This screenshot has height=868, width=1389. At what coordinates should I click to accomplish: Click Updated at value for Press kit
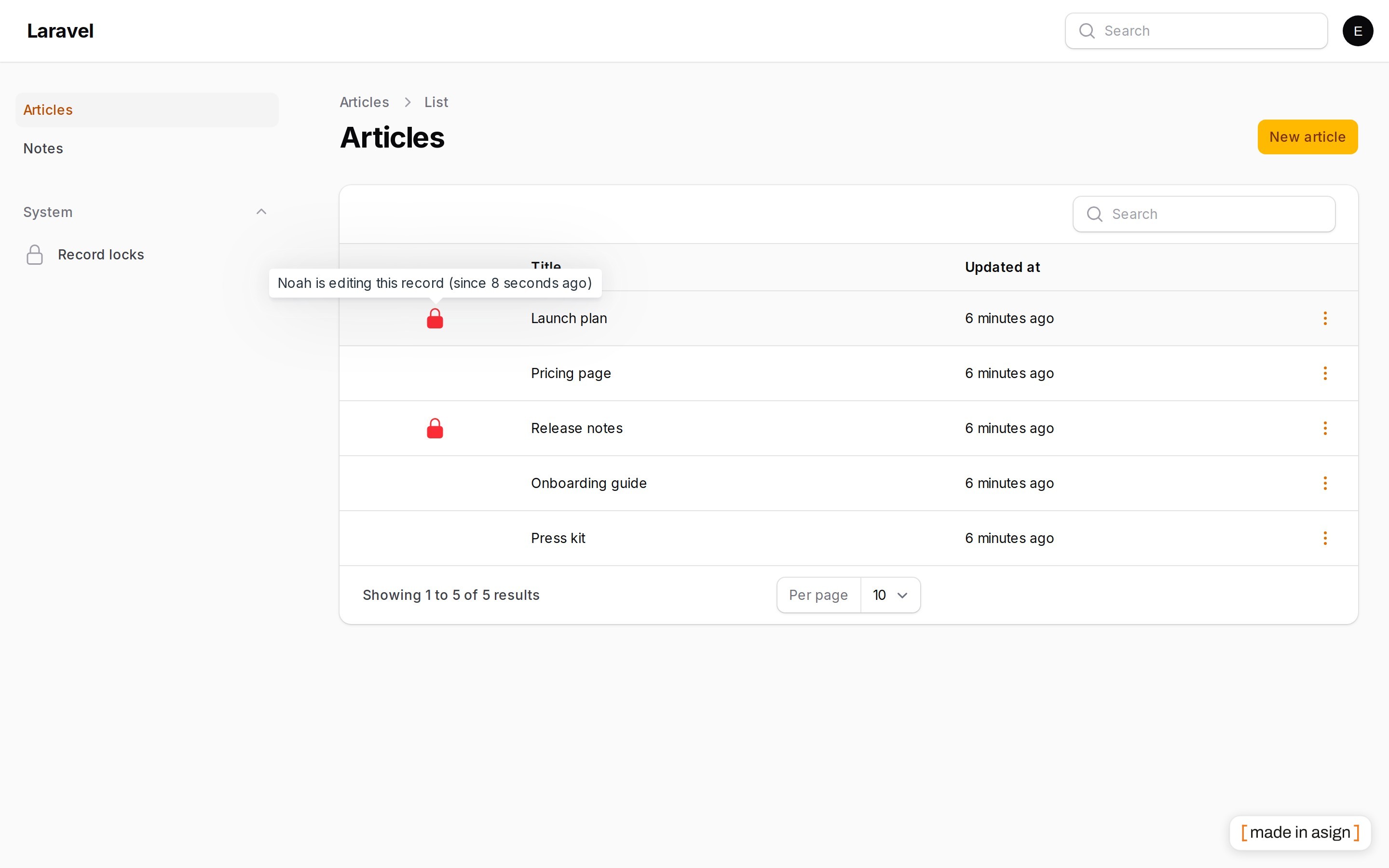(x=1009, y=539)
